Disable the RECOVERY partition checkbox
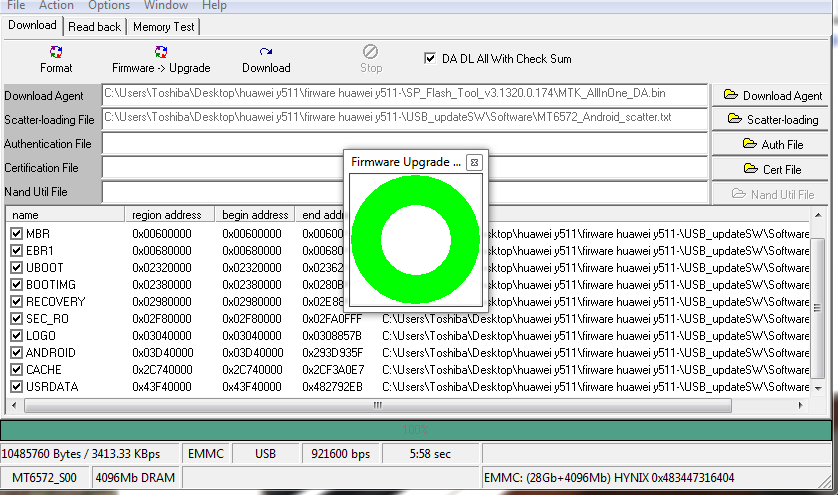The image size is (838, 495). point(16,302)
